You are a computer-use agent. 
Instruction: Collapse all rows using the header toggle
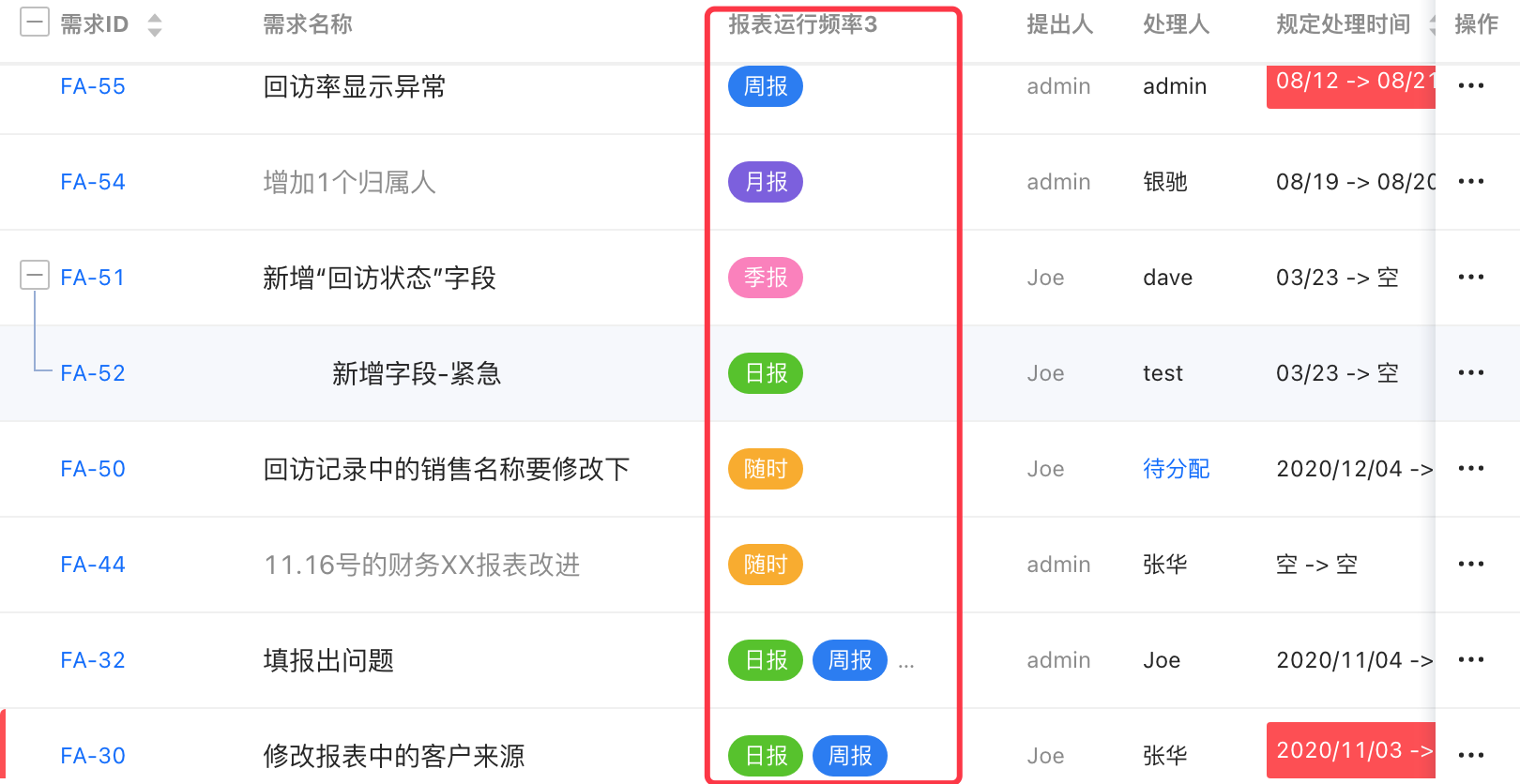tap(35, 22)
